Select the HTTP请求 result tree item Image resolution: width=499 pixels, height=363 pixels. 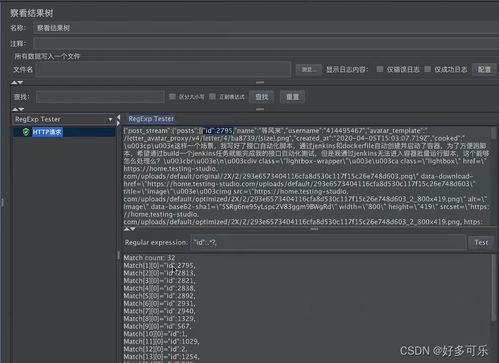[x=47, y=132]
